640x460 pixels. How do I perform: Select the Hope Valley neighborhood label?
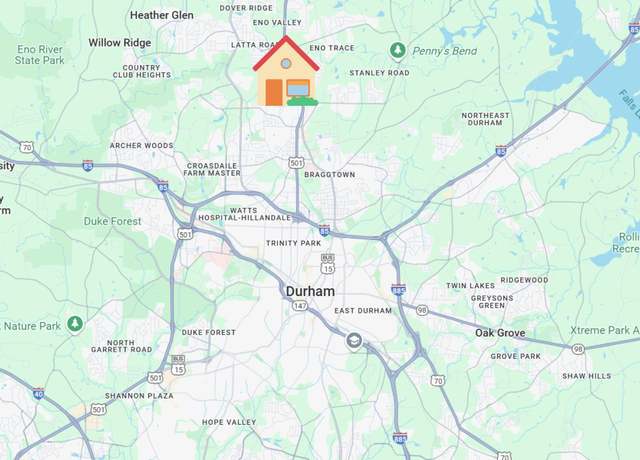coord(229,422)
